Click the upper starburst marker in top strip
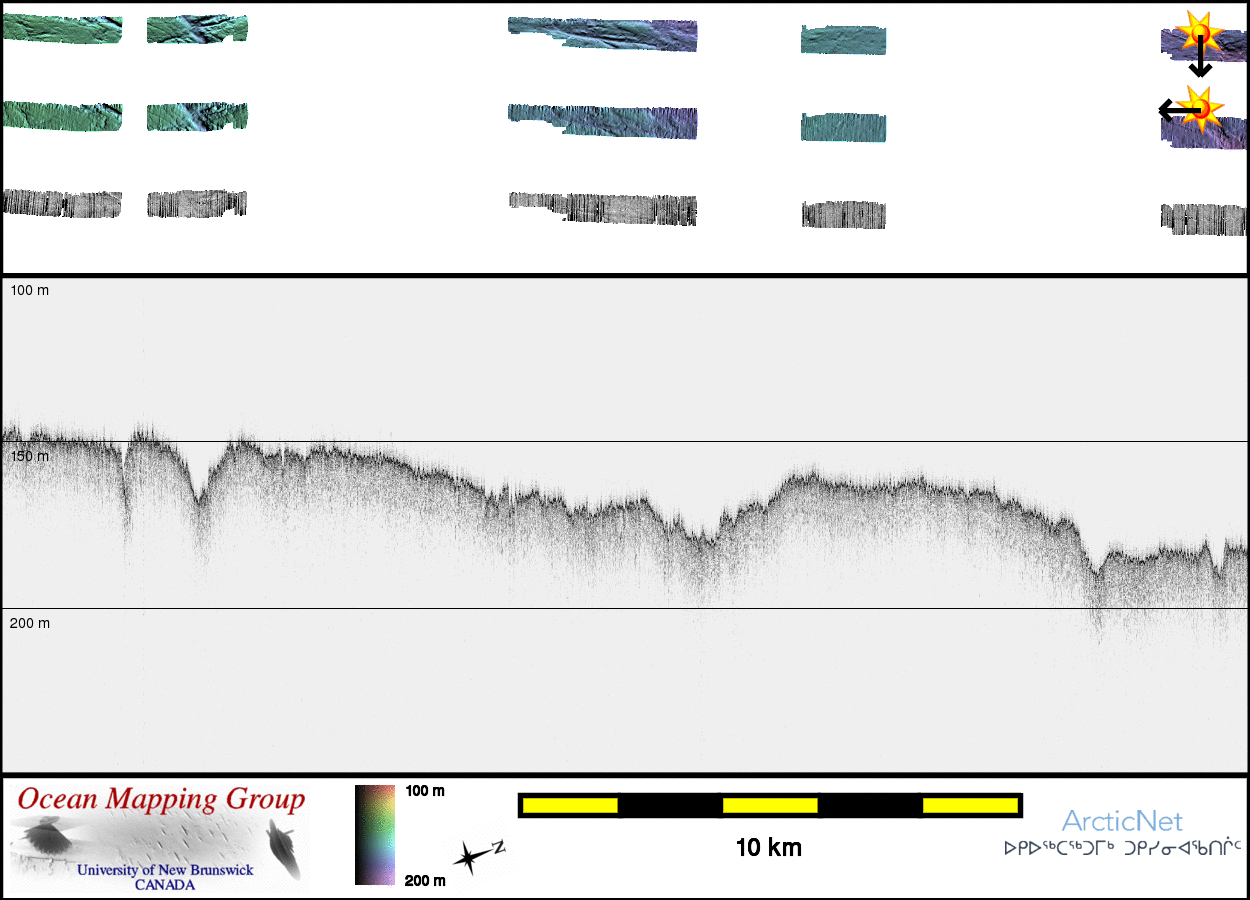The image size is (1250, 900). point(1196,32)
